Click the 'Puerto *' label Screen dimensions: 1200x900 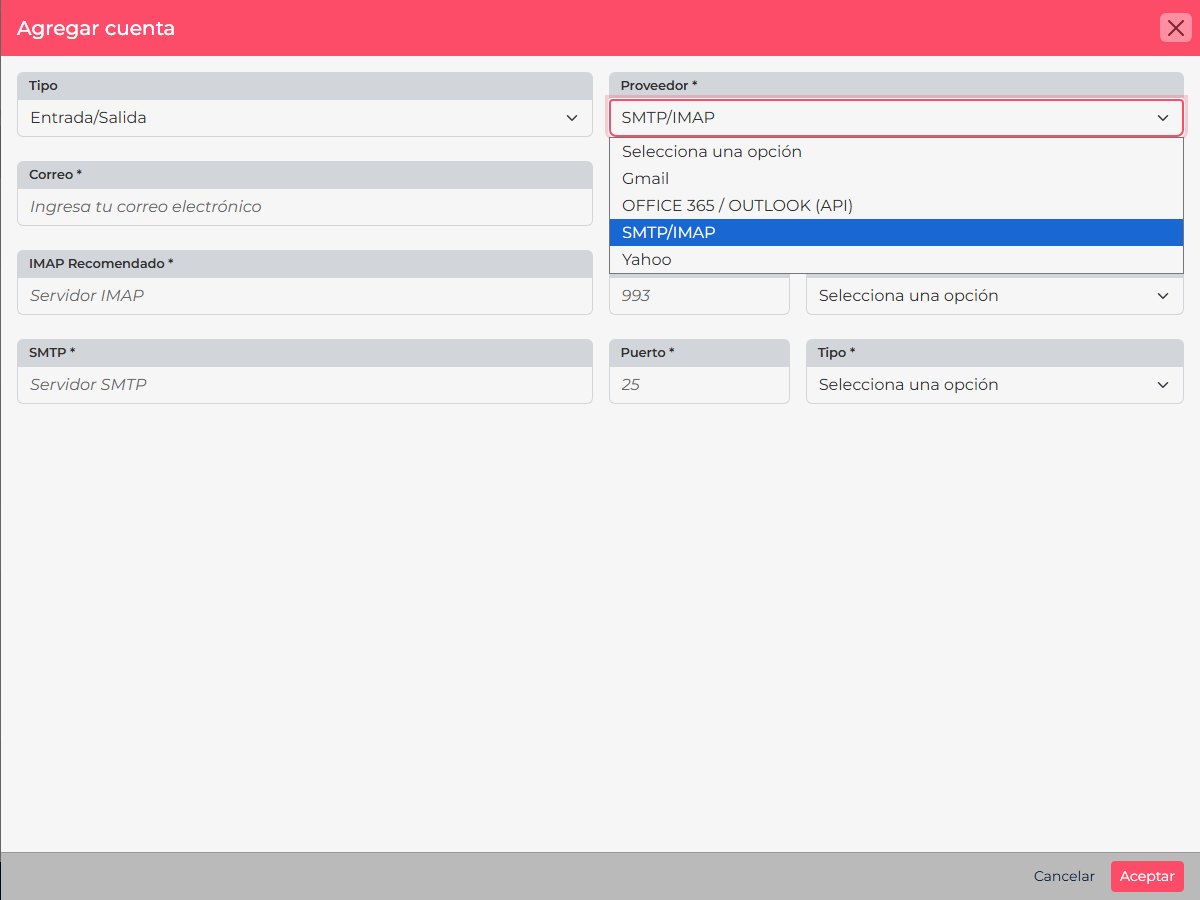point(647,352)
